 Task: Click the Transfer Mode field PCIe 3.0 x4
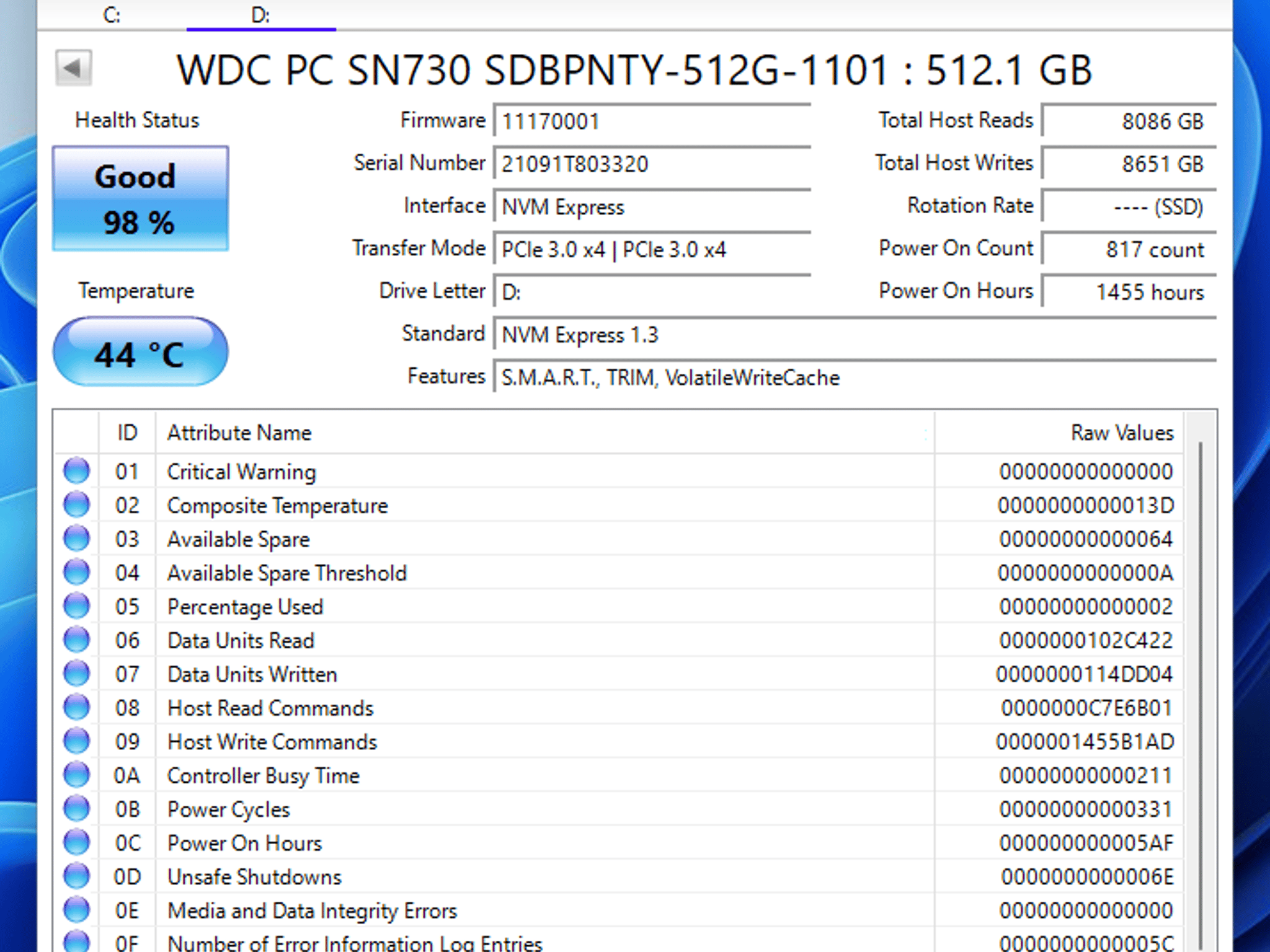[x=652, y=249]
